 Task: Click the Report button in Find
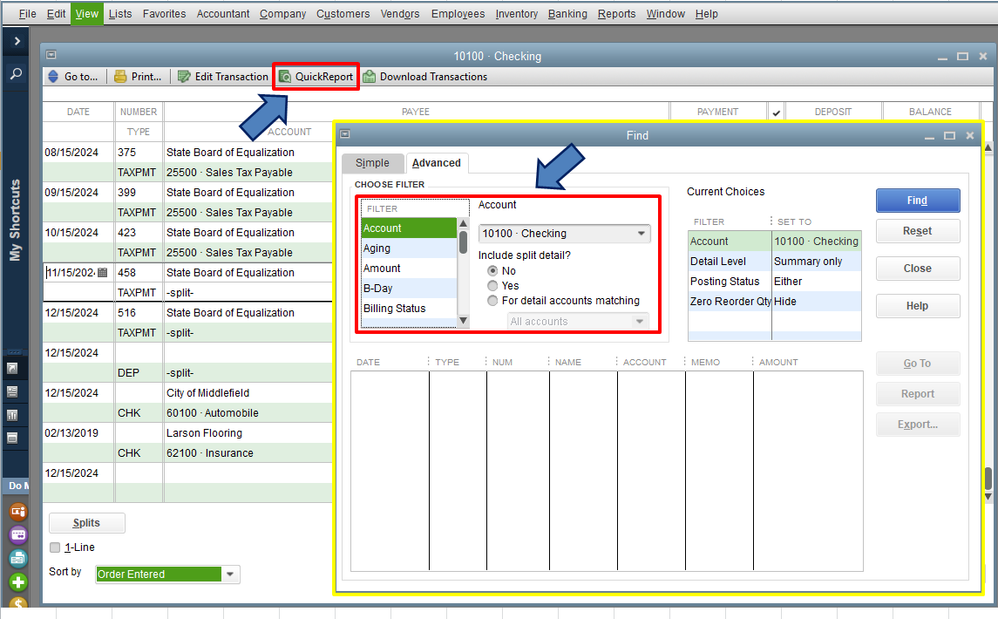918,394
